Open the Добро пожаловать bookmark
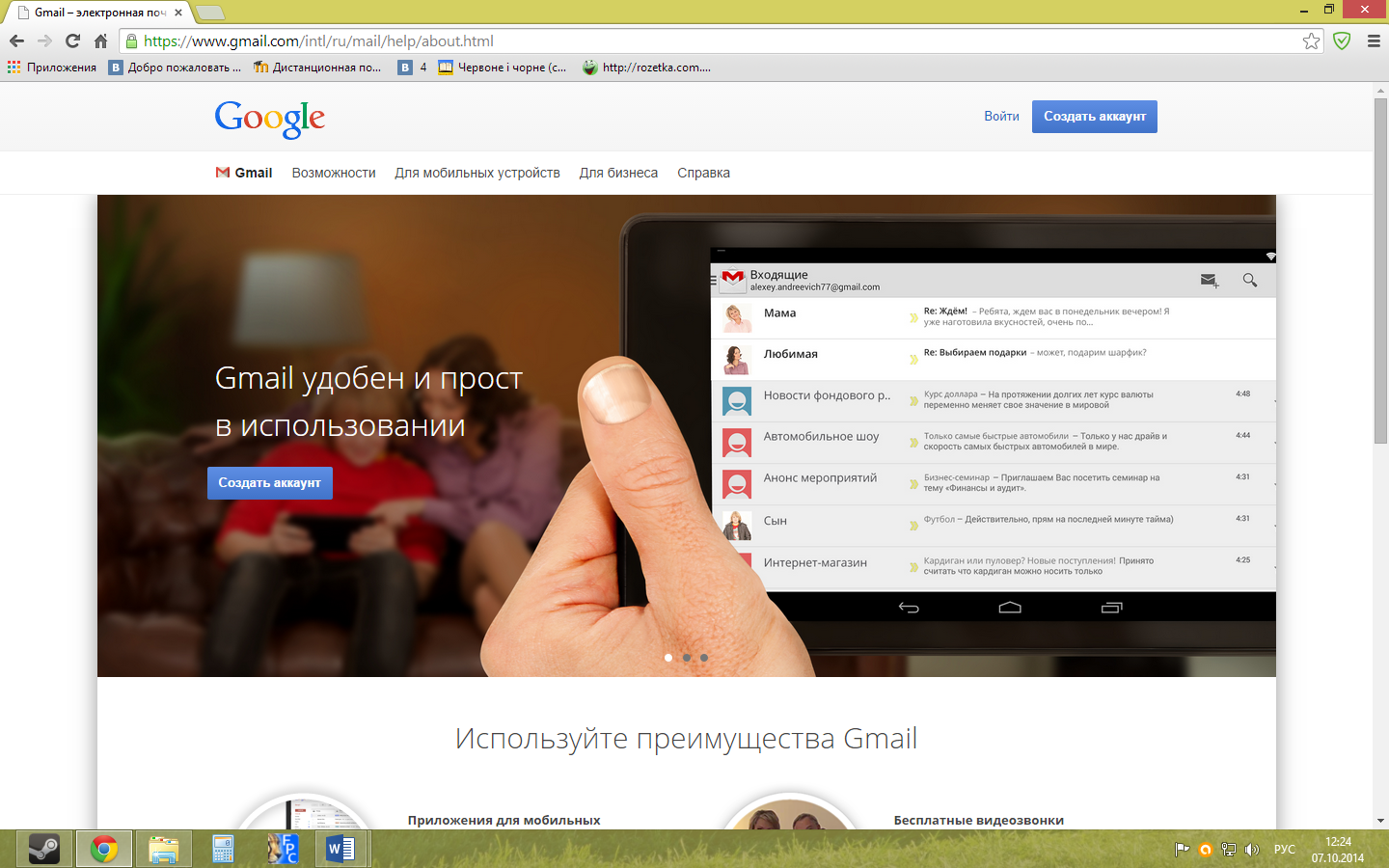Viewport: 1389px width, 868px height. pyautogui.click(x=175, y=68)
